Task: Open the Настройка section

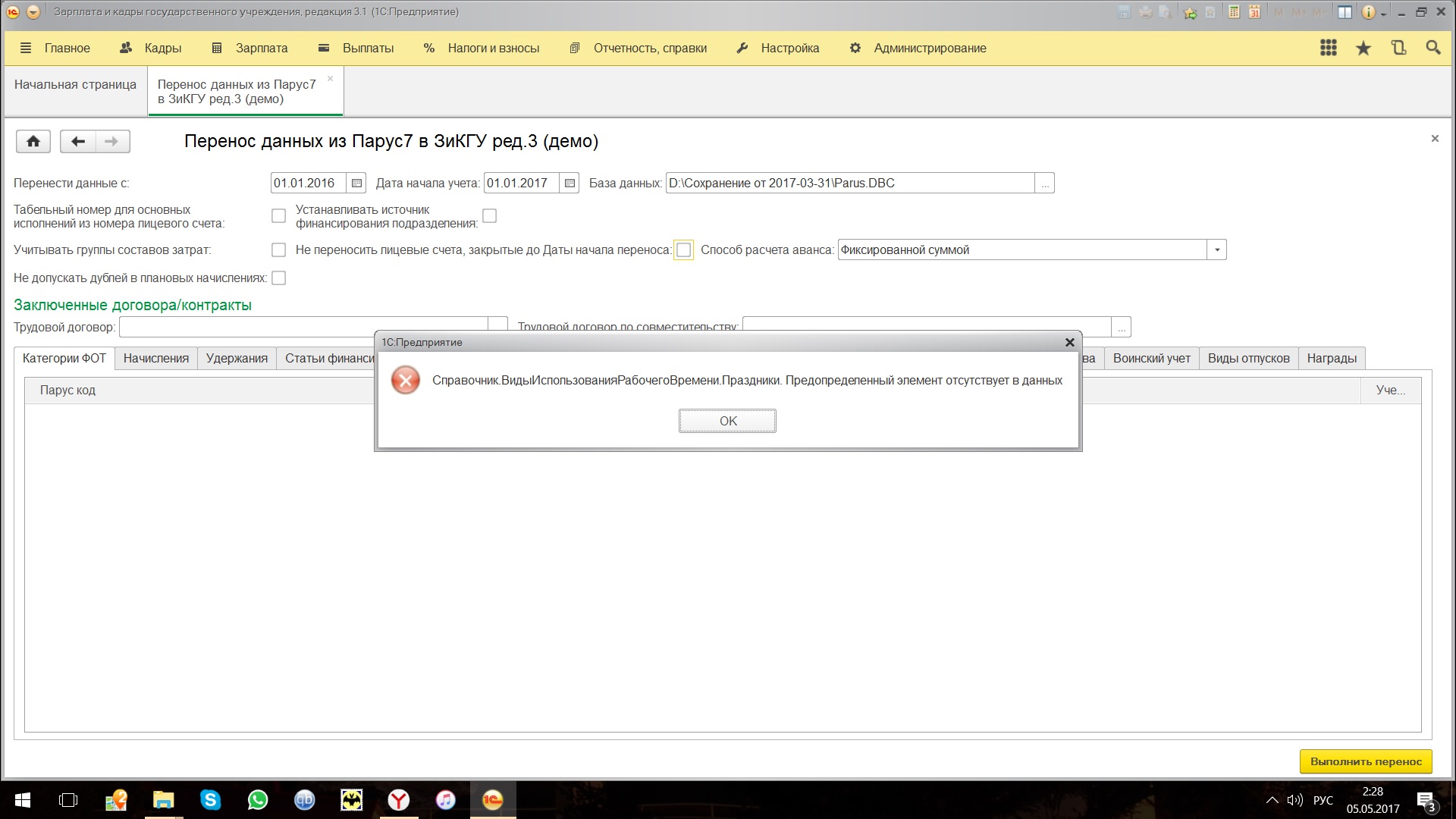Action: coord(778,48)
